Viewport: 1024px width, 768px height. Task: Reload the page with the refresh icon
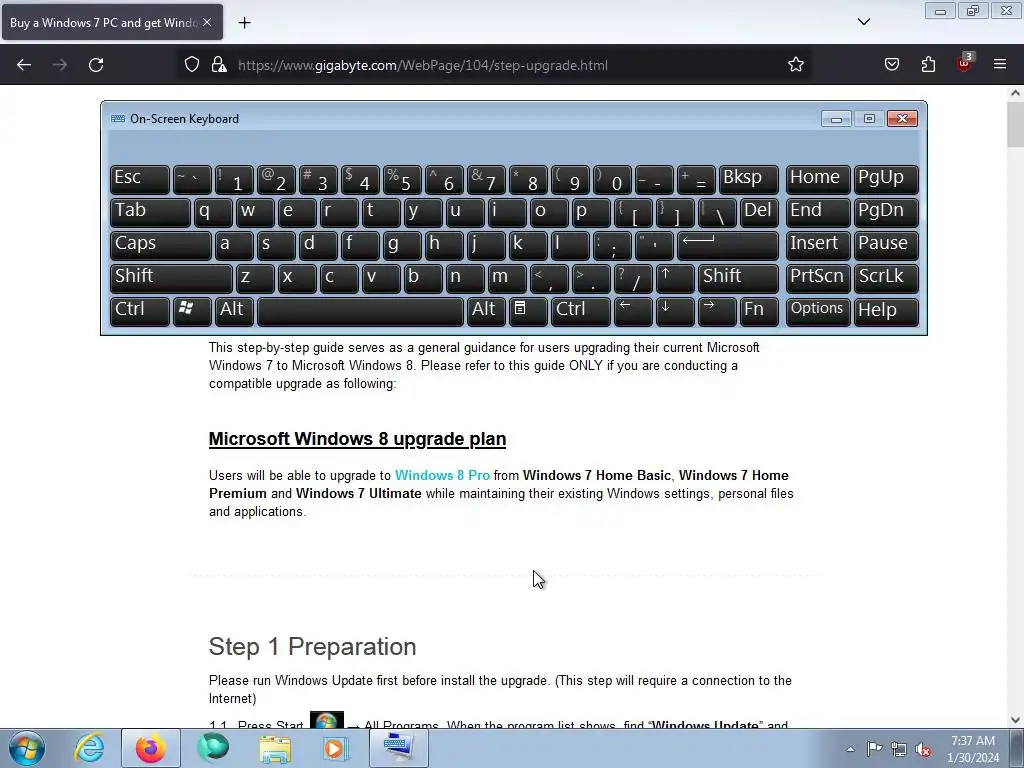tap(96, 65)
